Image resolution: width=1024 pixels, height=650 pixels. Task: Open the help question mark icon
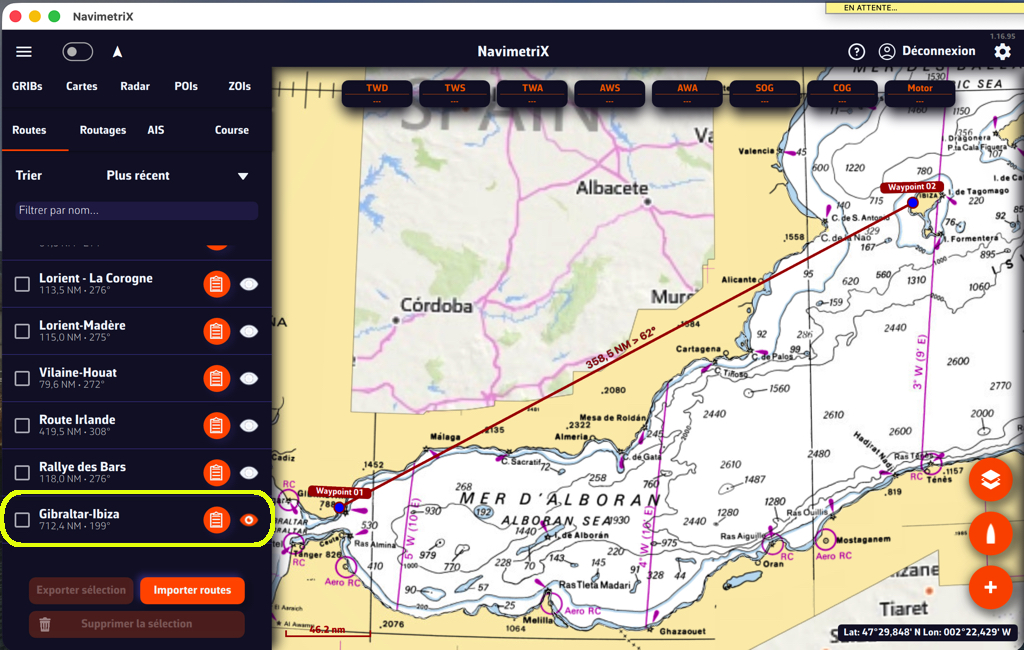point(856,52)
